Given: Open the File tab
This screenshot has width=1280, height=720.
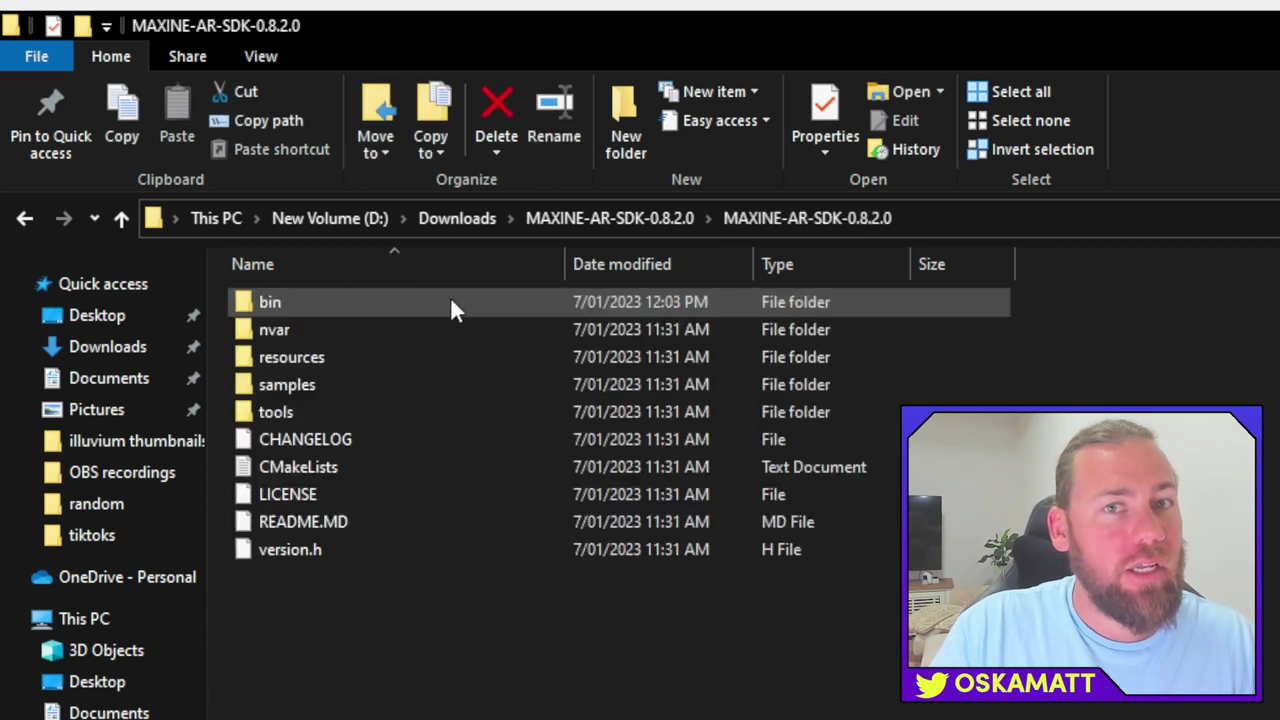Looking at the screenshot, I should 36,56.
